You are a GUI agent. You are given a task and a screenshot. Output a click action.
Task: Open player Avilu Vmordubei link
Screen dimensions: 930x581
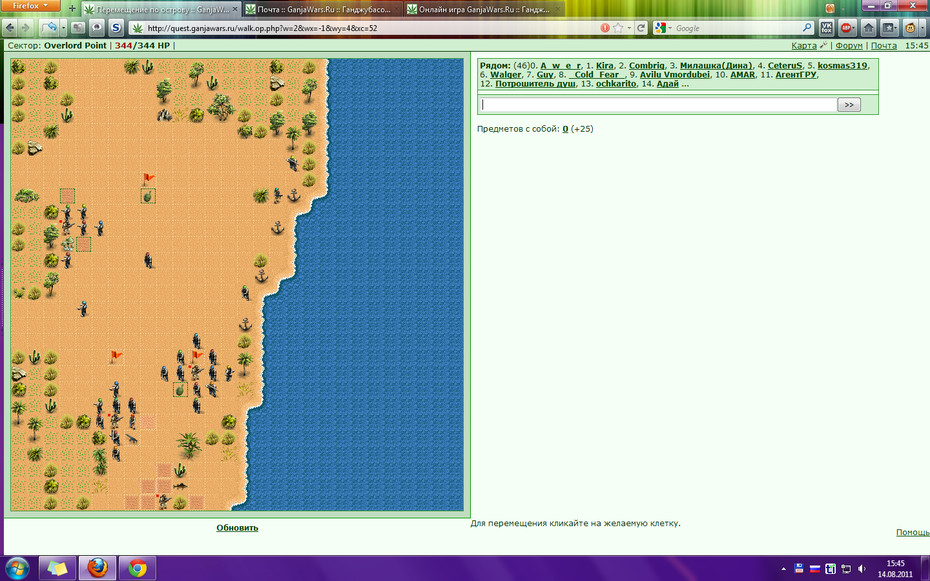674,75
